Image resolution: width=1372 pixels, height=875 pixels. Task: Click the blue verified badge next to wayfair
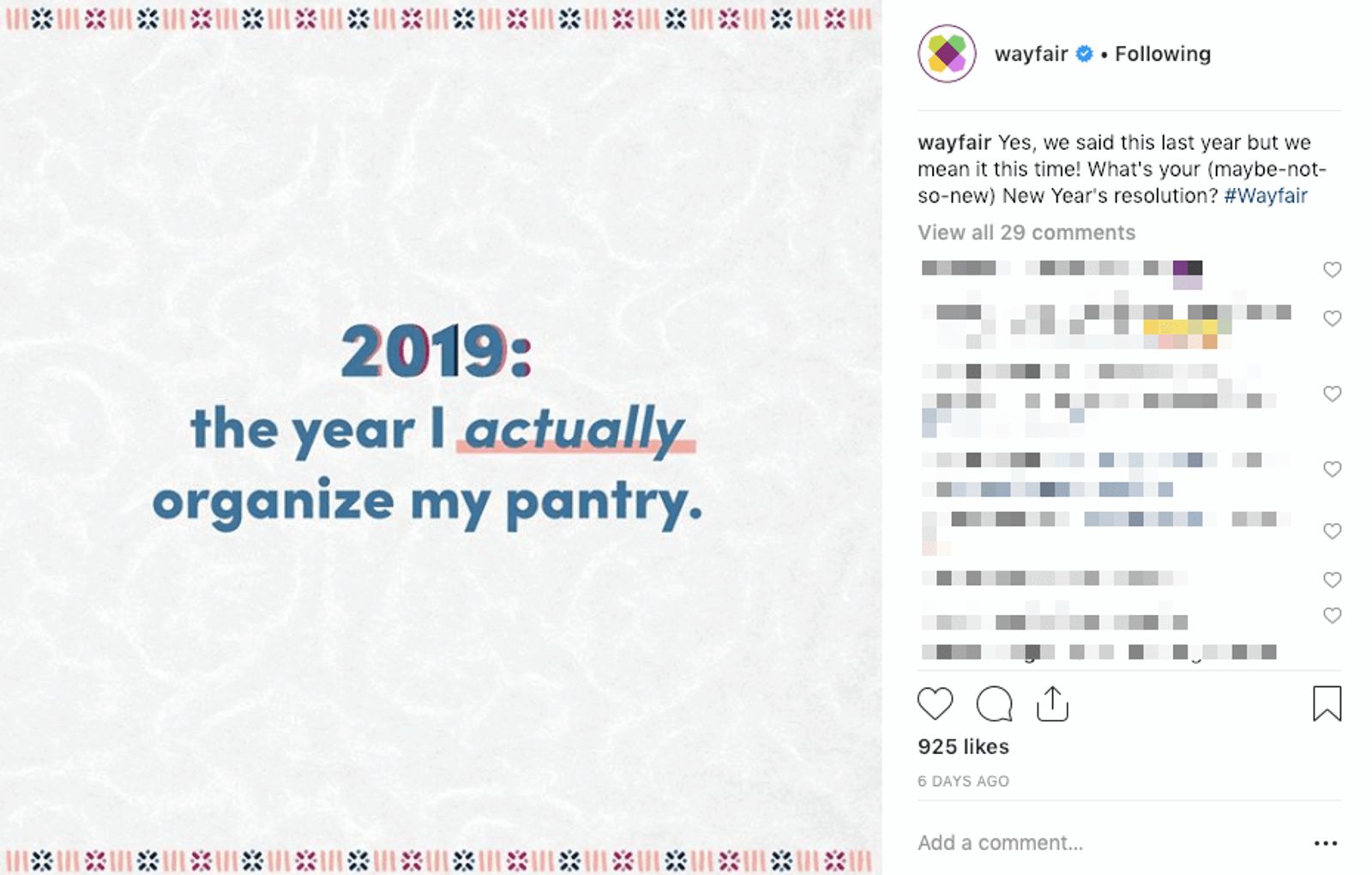tap(1082, 52)
